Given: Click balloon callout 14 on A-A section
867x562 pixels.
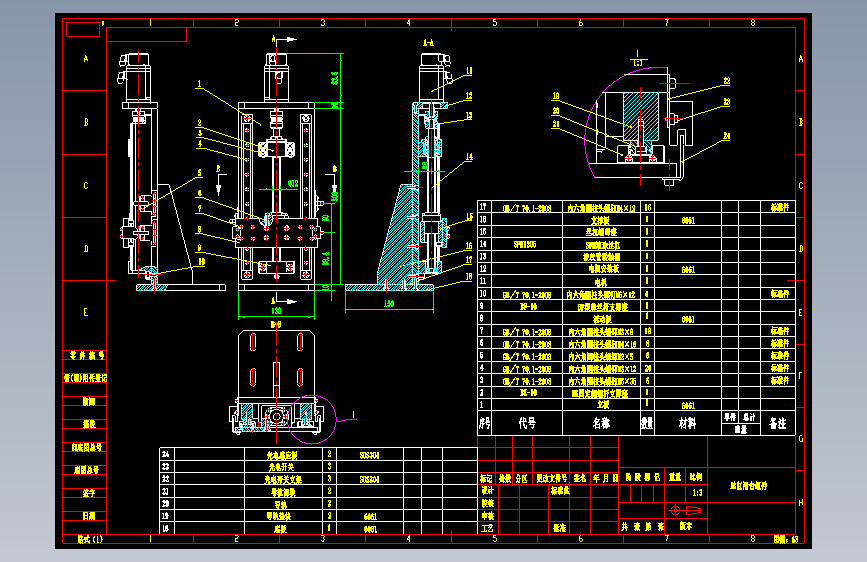Looking at the screenshot, I should point(469,157).
